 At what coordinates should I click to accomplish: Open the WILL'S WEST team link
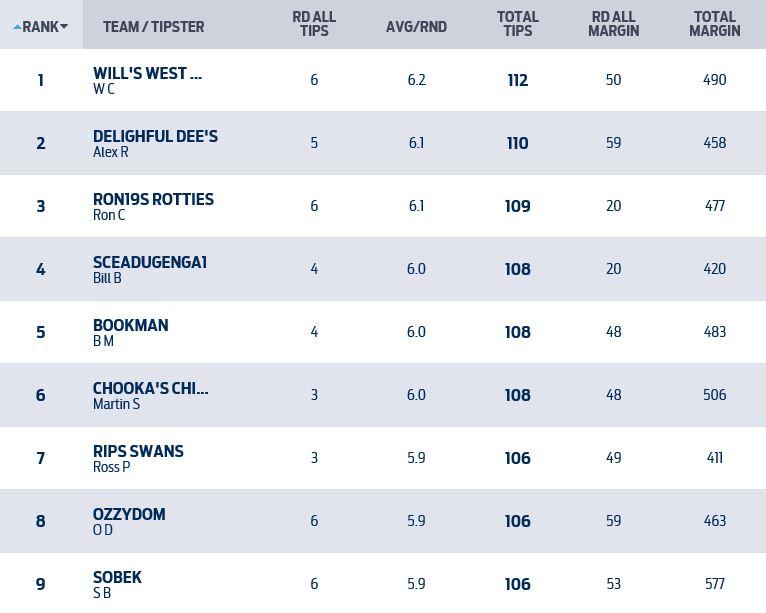tap(147, 73)
